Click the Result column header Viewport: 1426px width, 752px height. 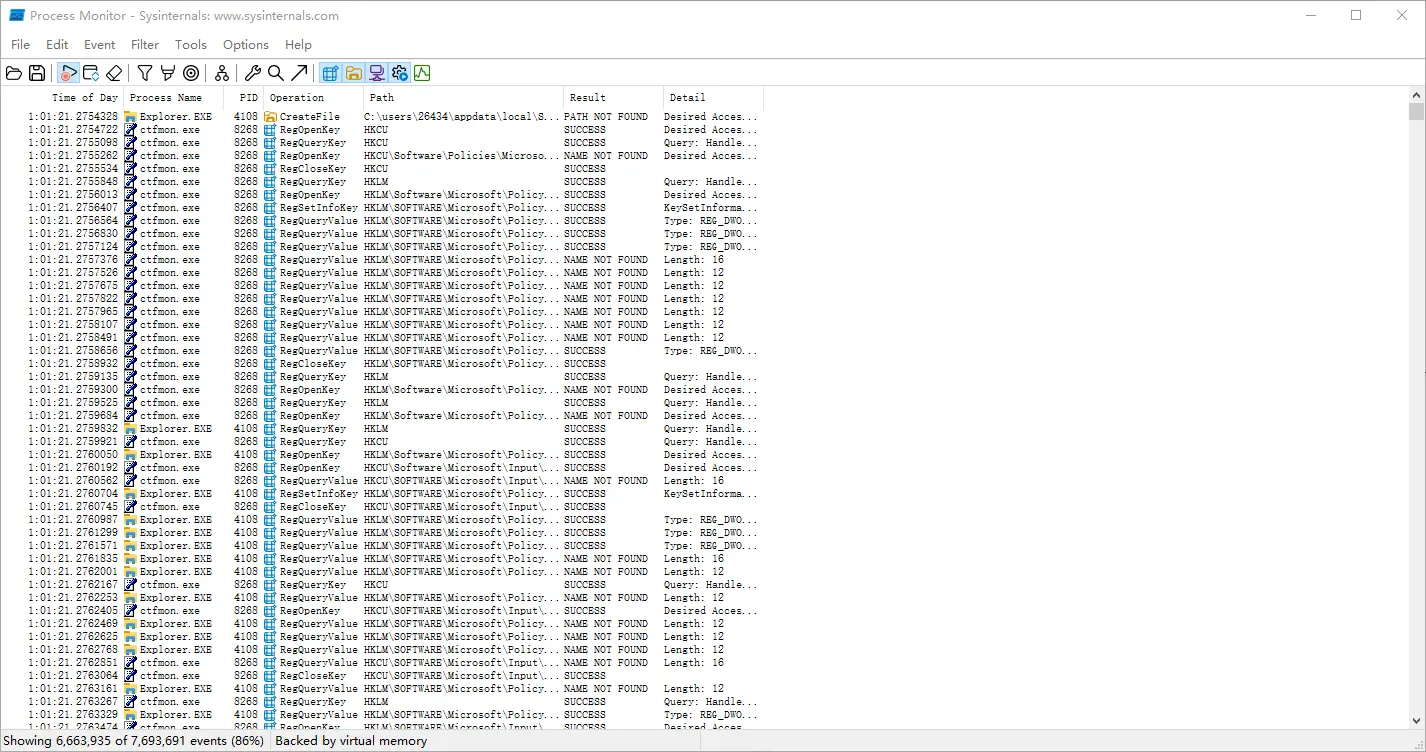588,98
